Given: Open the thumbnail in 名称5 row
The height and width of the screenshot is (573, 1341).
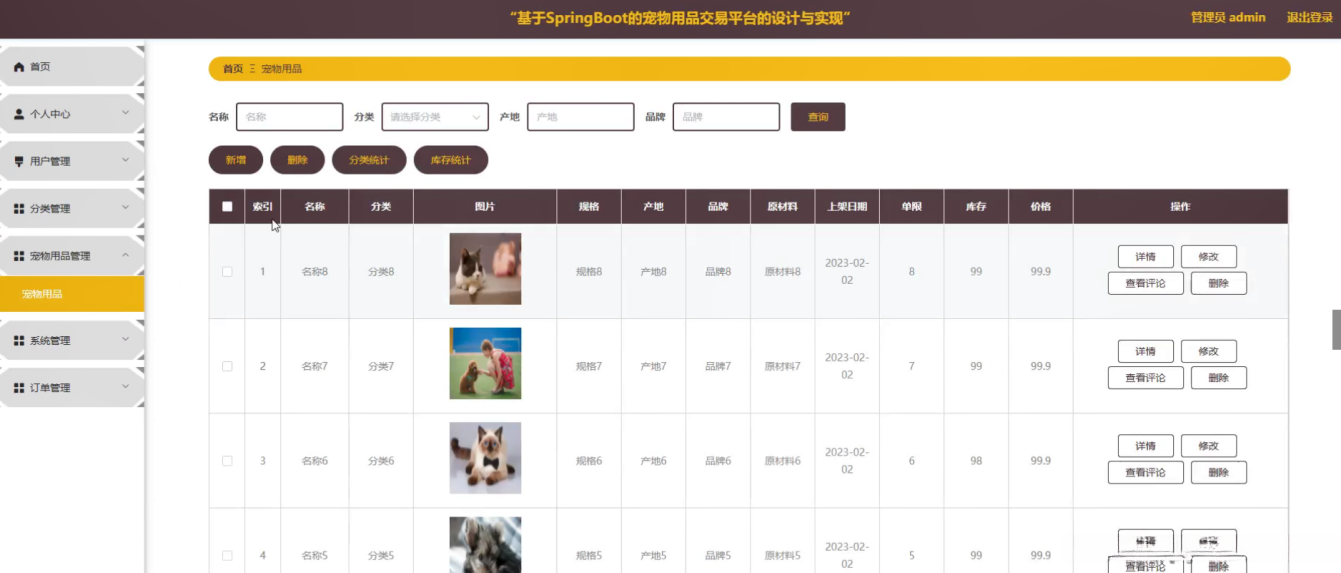Looking at the screenshot, I should click(485, 545).
